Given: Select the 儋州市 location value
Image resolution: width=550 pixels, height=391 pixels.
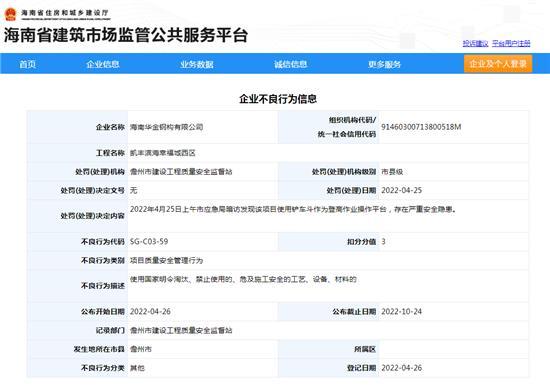Looking at the screenshot, I should [x=141, y=349].
